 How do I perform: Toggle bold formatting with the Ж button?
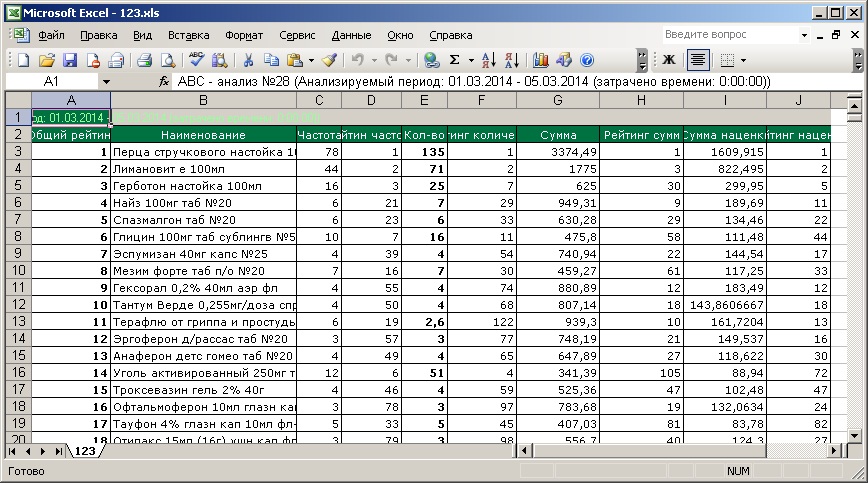669,60
